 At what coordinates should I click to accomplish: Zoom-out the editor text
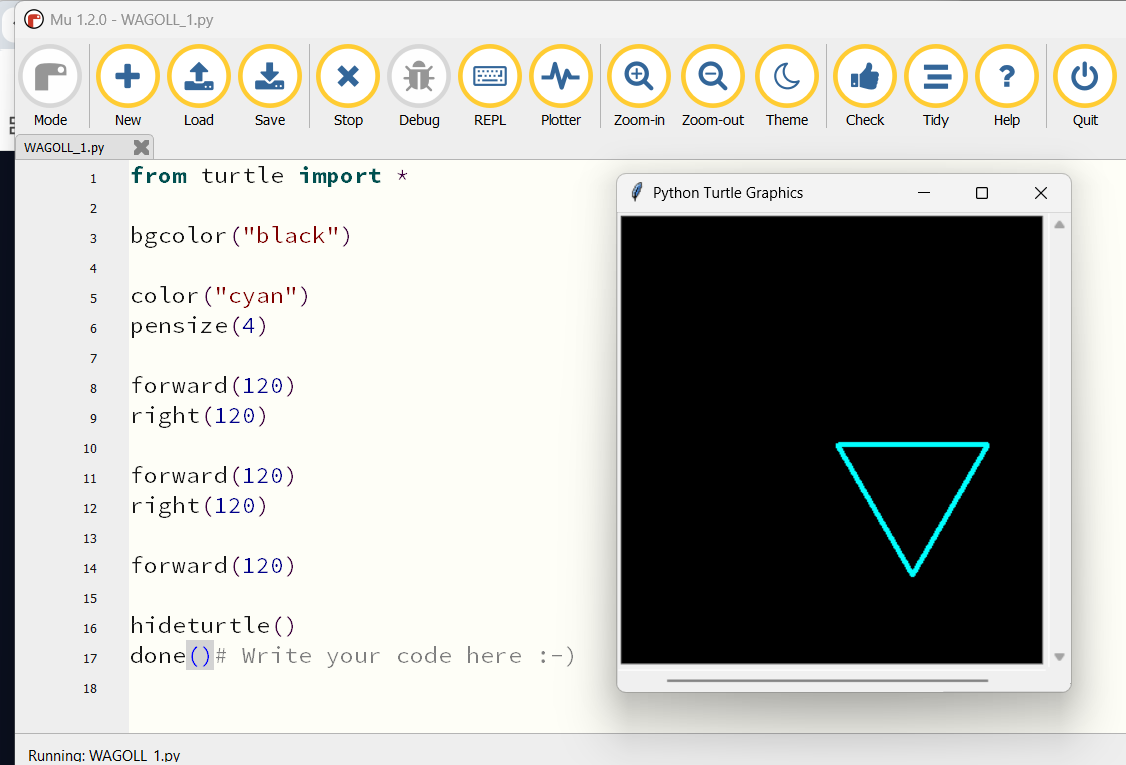pos(713,86)
